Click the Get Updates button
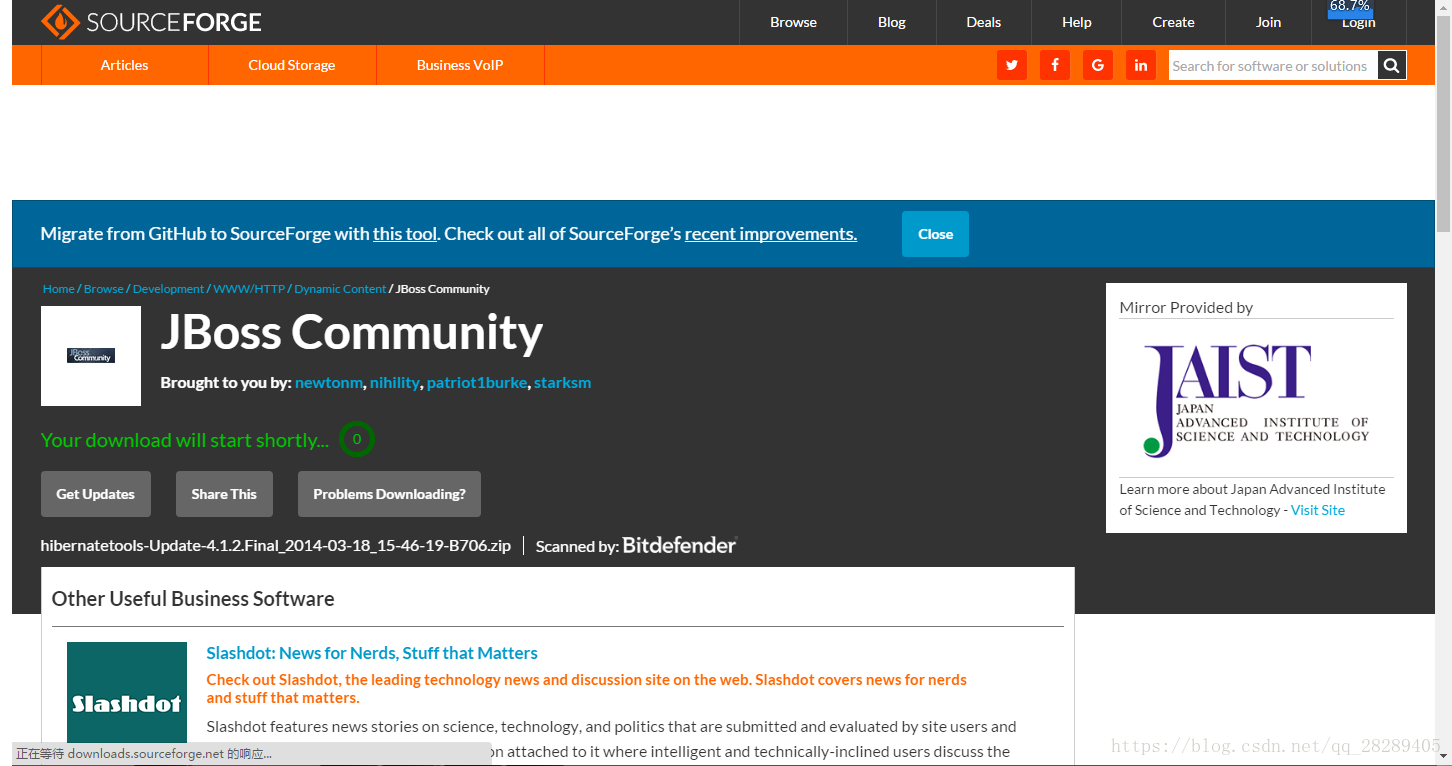1452x766 pixels. (x=96, y=494)
